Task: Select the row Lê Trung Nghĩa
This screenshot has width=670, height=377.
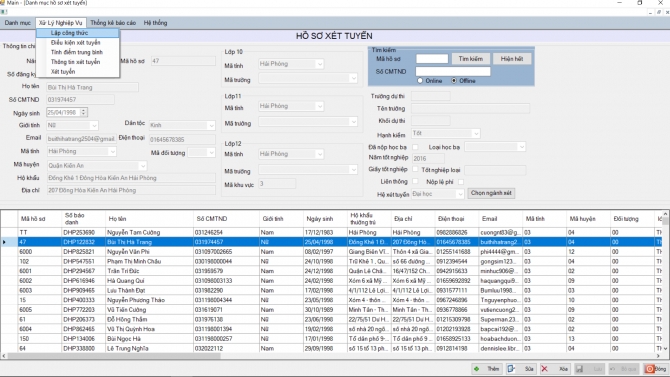Action: [331, 348]
